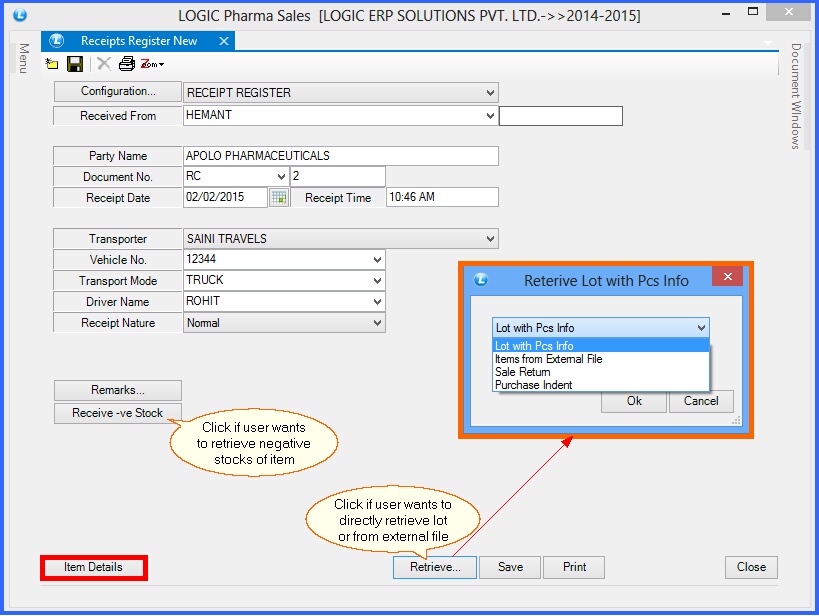Screen dimensions: 819x616
Task: Select 'Sale Return' from the list
Action: coord(523,372)
